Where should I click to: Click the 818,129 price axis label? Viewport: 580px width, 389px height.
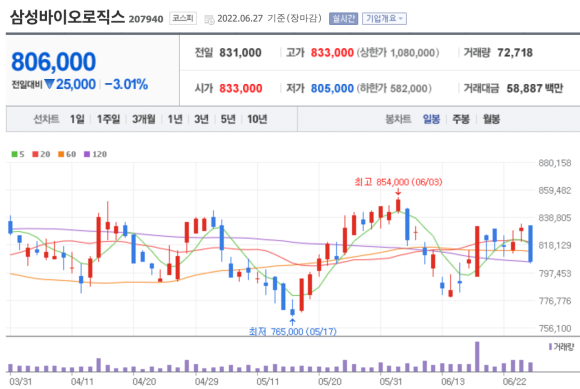coord(555,246)
